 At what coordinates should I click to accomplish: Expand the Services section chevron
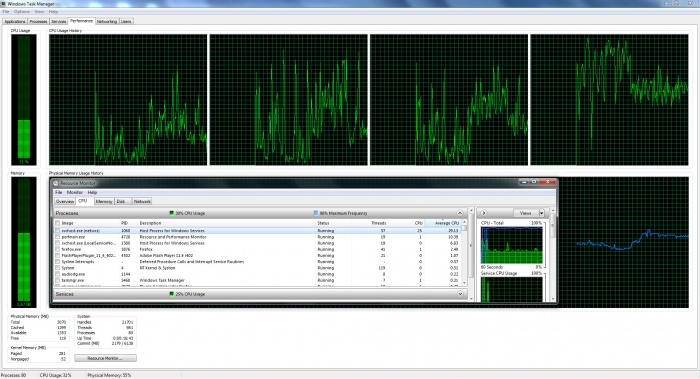coord(460,294)
